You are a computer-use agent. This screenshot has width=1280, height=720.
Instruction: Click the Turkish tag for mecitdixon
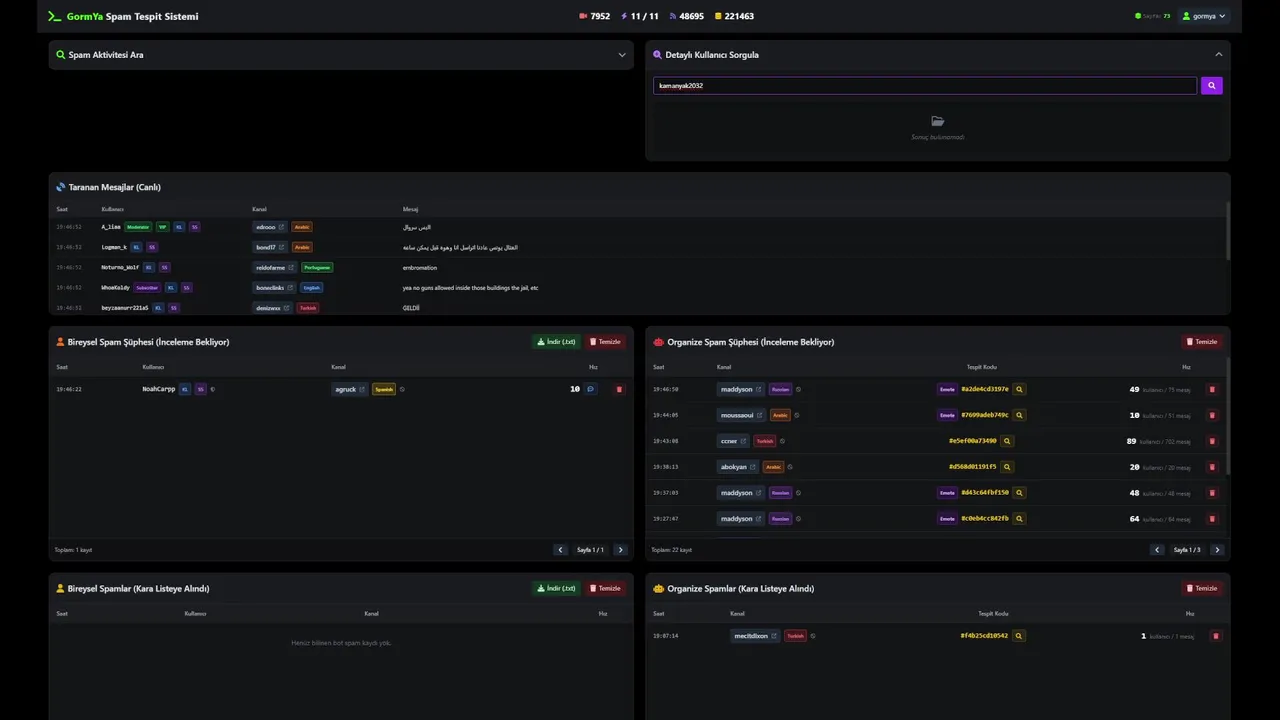[x=795, y=635]
